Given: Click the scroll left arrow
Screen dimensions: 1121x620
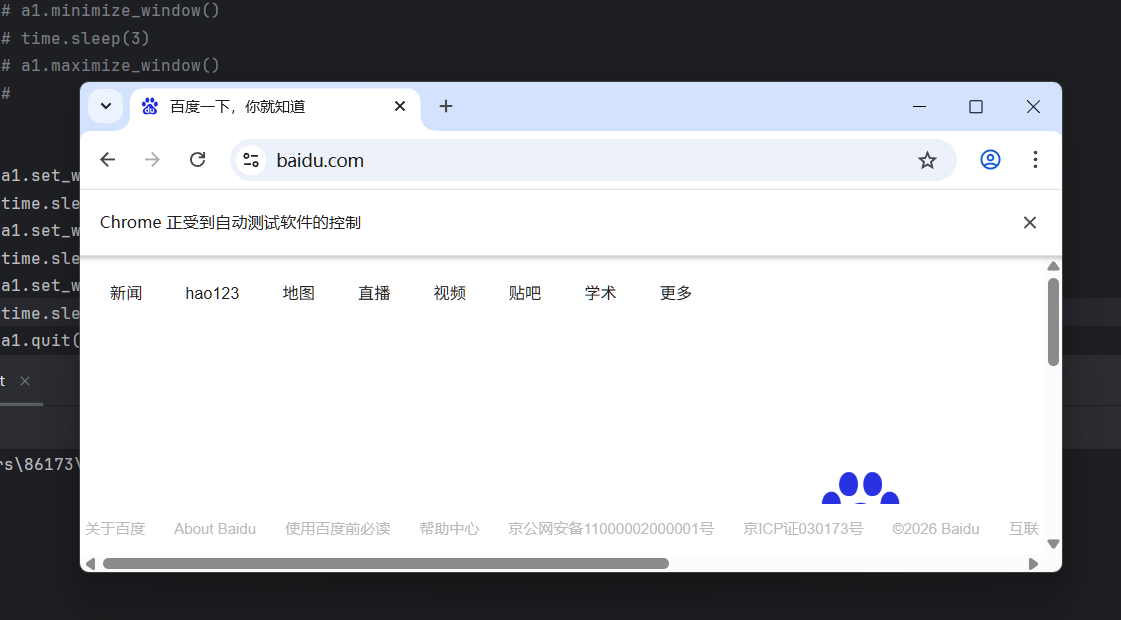Looking at the screenshot, I should click(90, 564).
